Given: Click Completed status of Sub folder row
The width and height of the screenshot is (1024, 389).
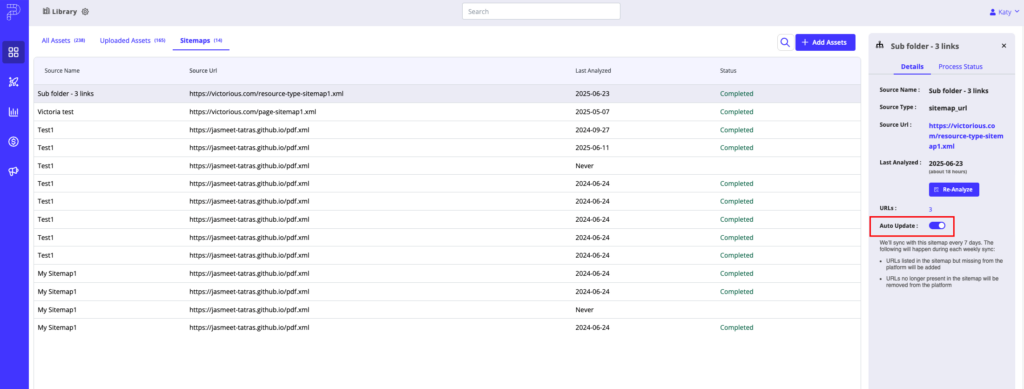Looking at the screenshot, I should point(737,93).
